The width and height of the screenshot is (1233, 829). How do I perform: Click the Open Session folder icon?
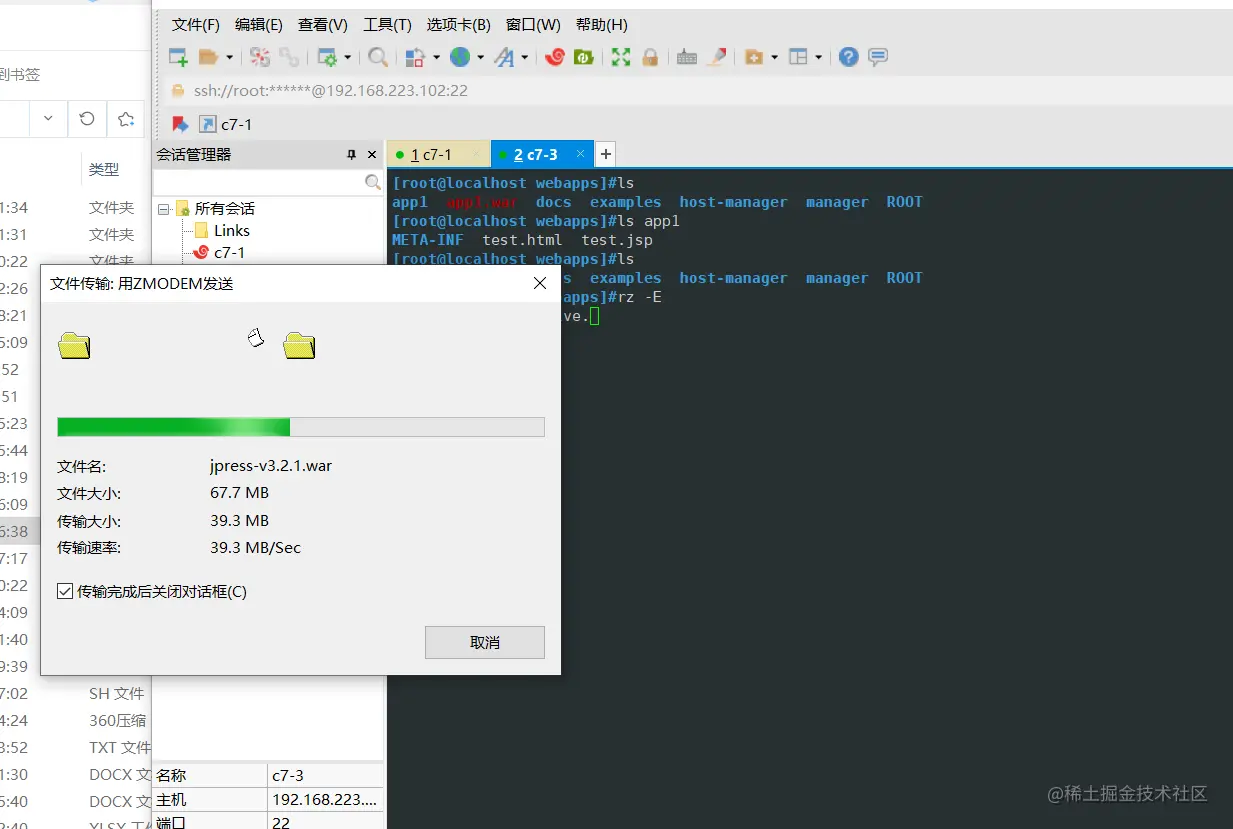[x=209, y=57]
